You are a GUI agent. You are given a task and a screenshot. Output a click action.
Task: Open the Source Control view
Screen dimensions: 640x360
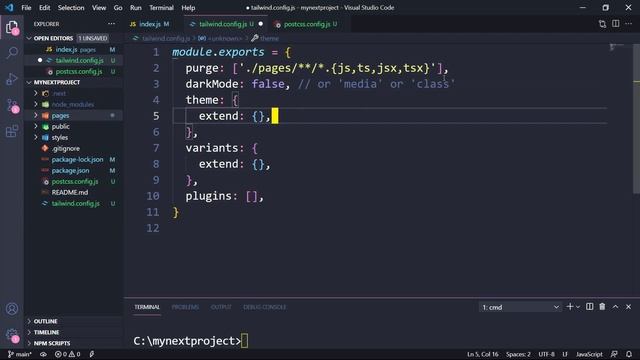(x=12, y=106)
